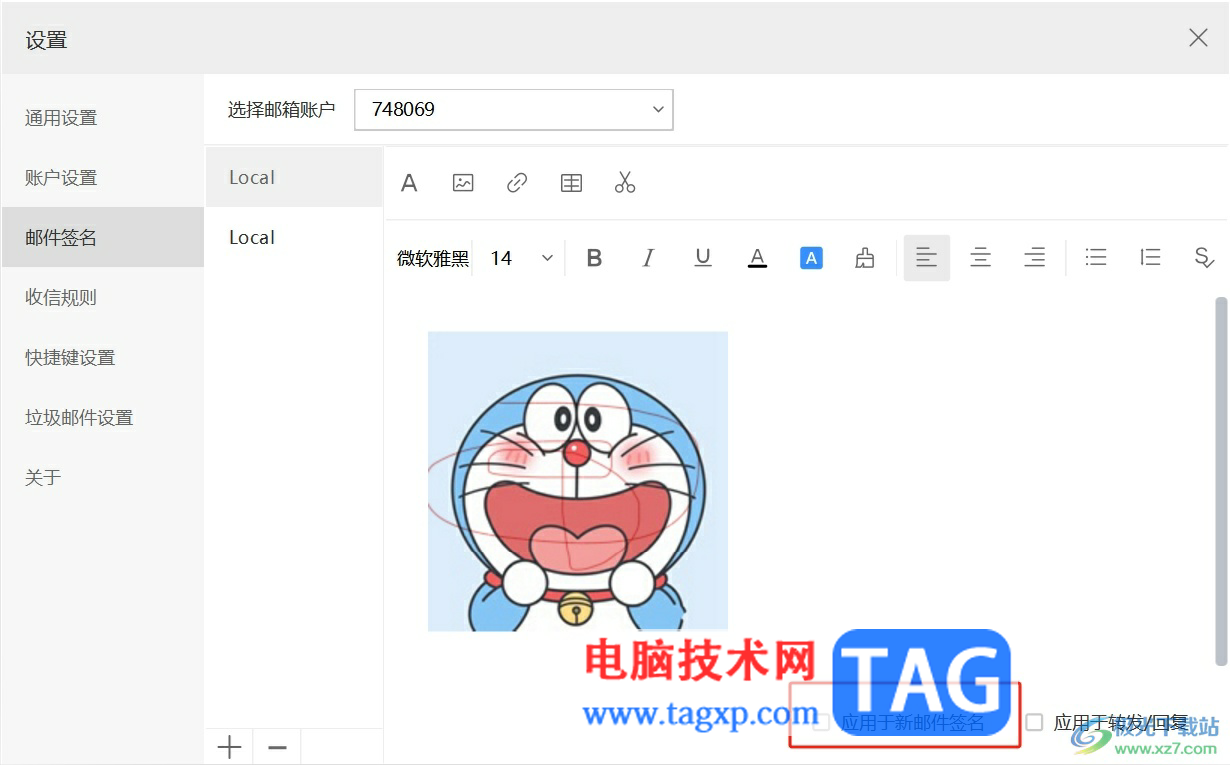Click the signature editor vertical scrollbar
This screenshot has height=765, width=1230.
[x=1221, y=481]
